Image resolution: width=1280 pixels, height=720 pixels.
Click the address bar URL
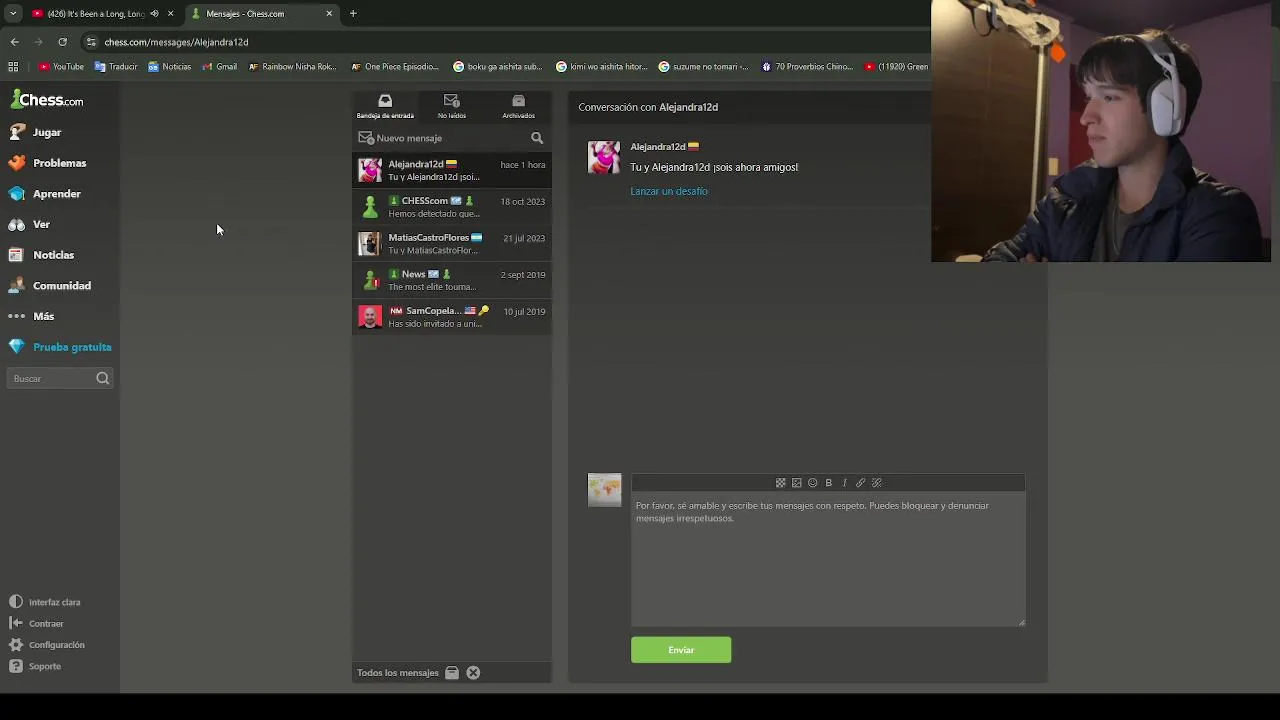176,42
